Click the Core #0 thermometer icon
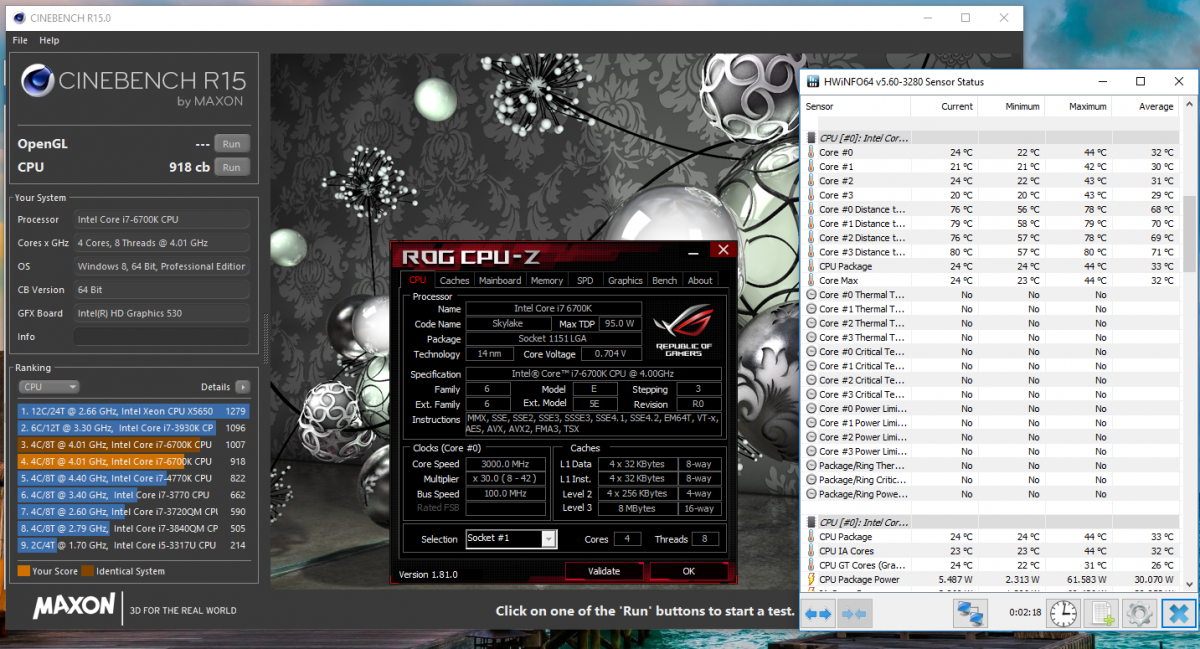Screen dimensions: 1200x649 [811, 153]
